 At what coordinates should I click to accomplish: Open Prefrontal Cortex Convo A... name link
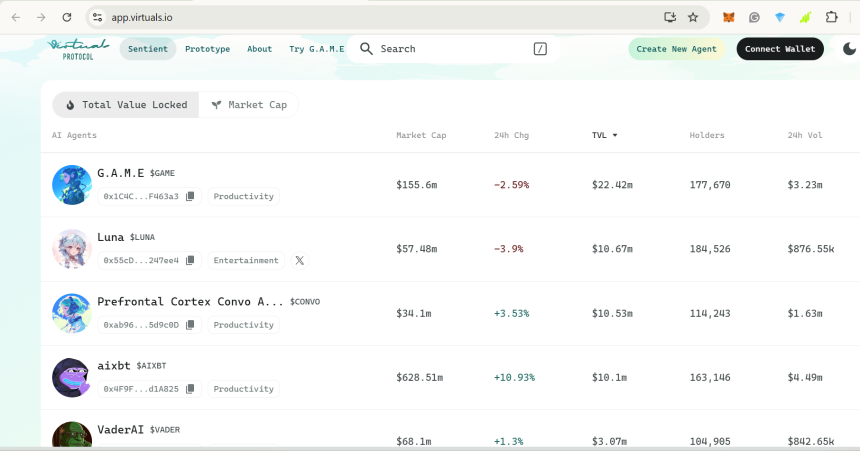coord(190,301)
